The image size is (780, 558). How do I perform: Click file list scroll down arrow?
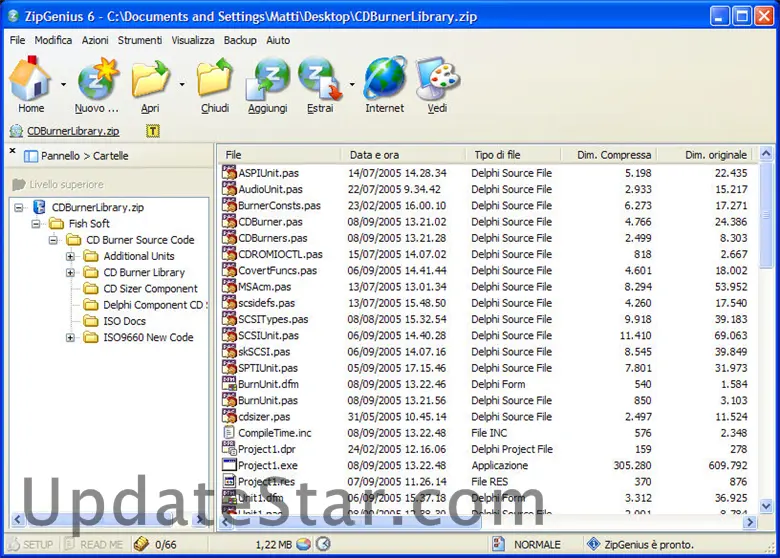point(767,506)
